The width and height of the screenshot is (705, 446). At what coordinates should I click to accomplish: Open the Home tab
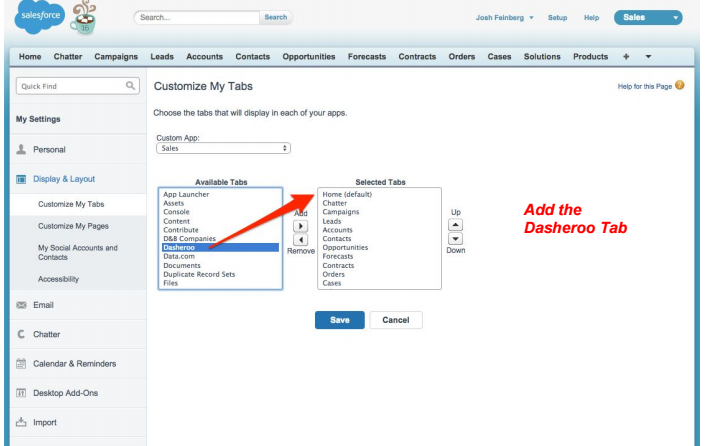click(30, 57)
